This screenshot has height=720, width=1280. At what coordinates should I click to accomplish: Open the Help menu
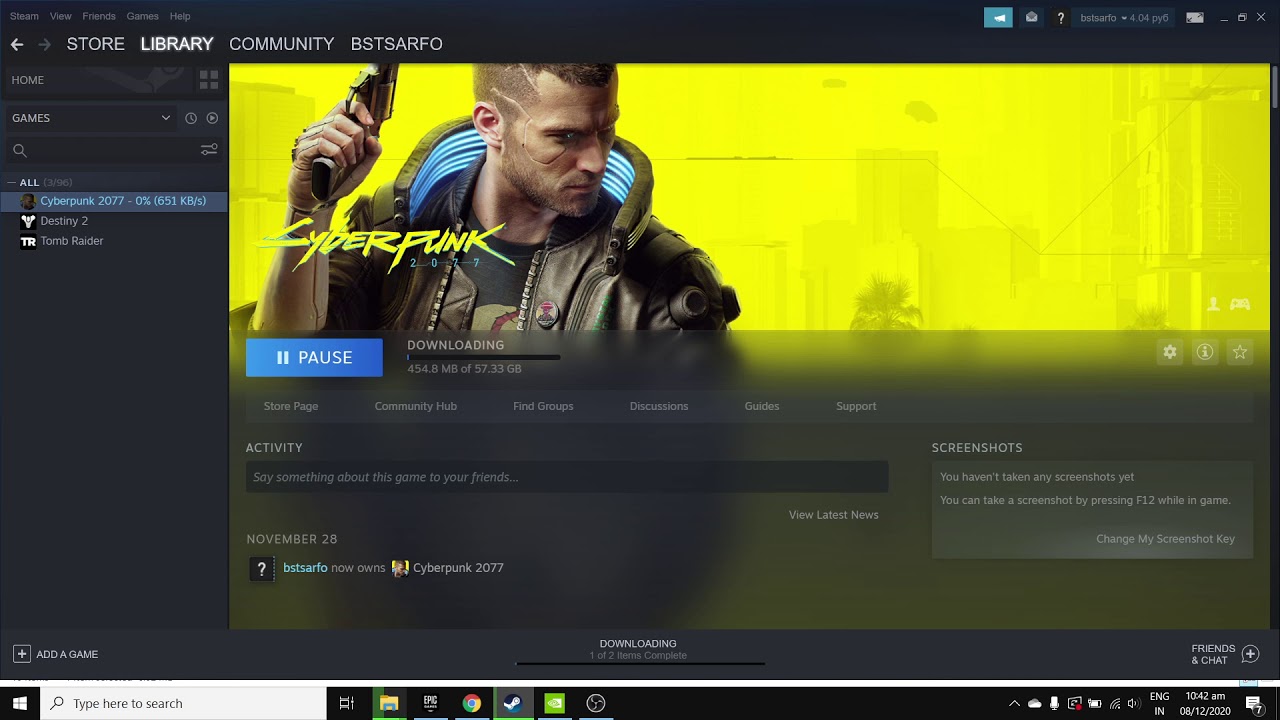coord(180,16)
